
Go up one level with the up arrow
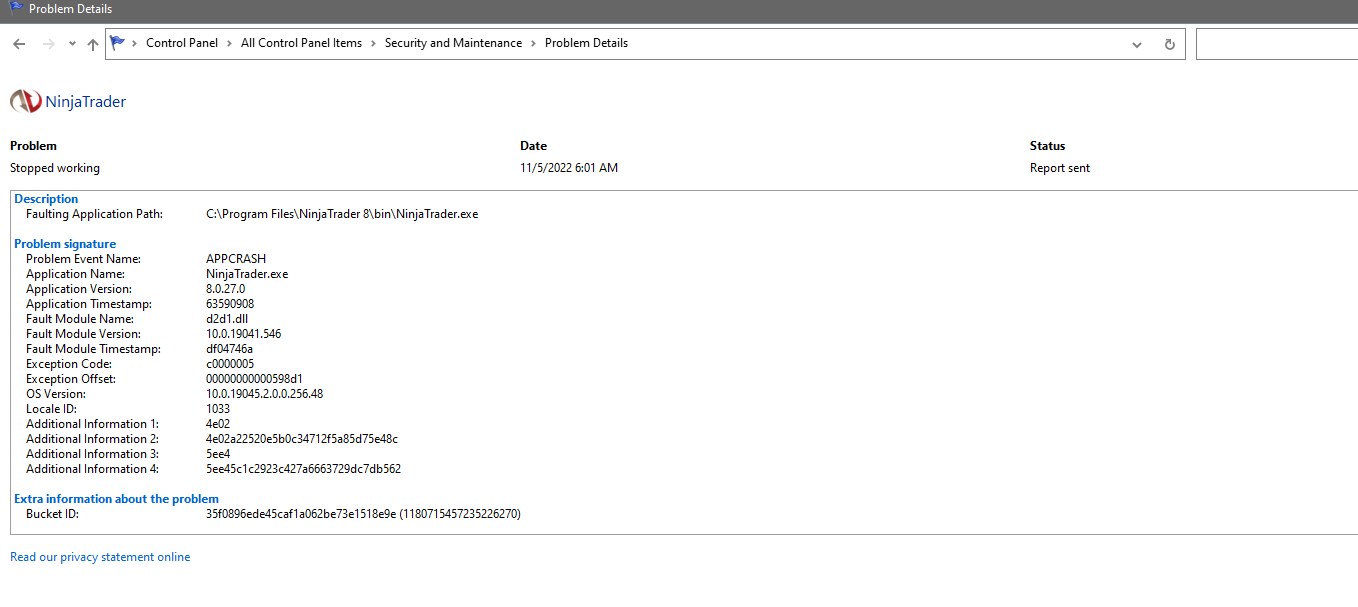point(93,44)
